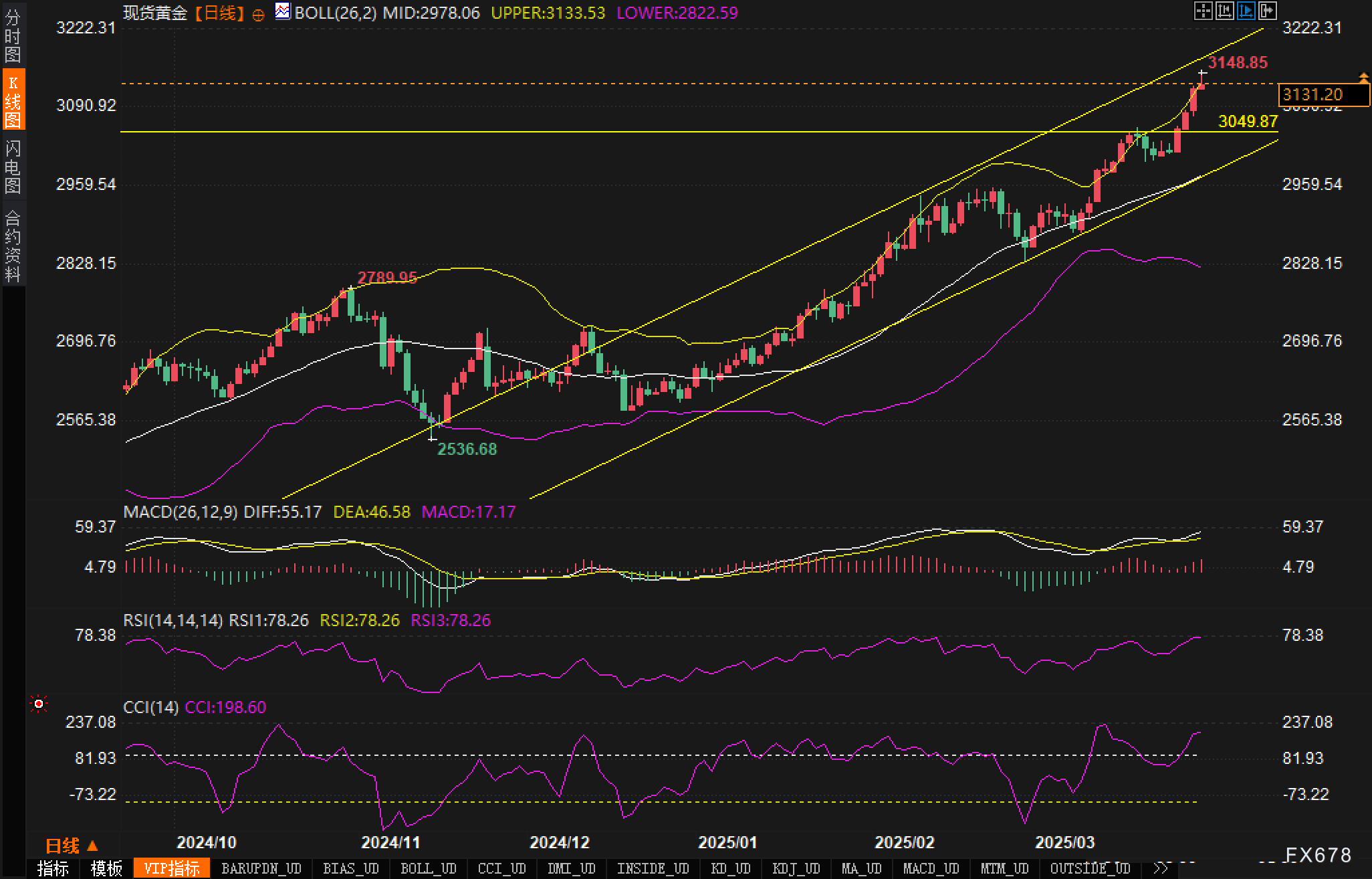Open the 闪电图 sidebar view
This screenshot has height=879, width=1372.
click(x=13, y=167)
